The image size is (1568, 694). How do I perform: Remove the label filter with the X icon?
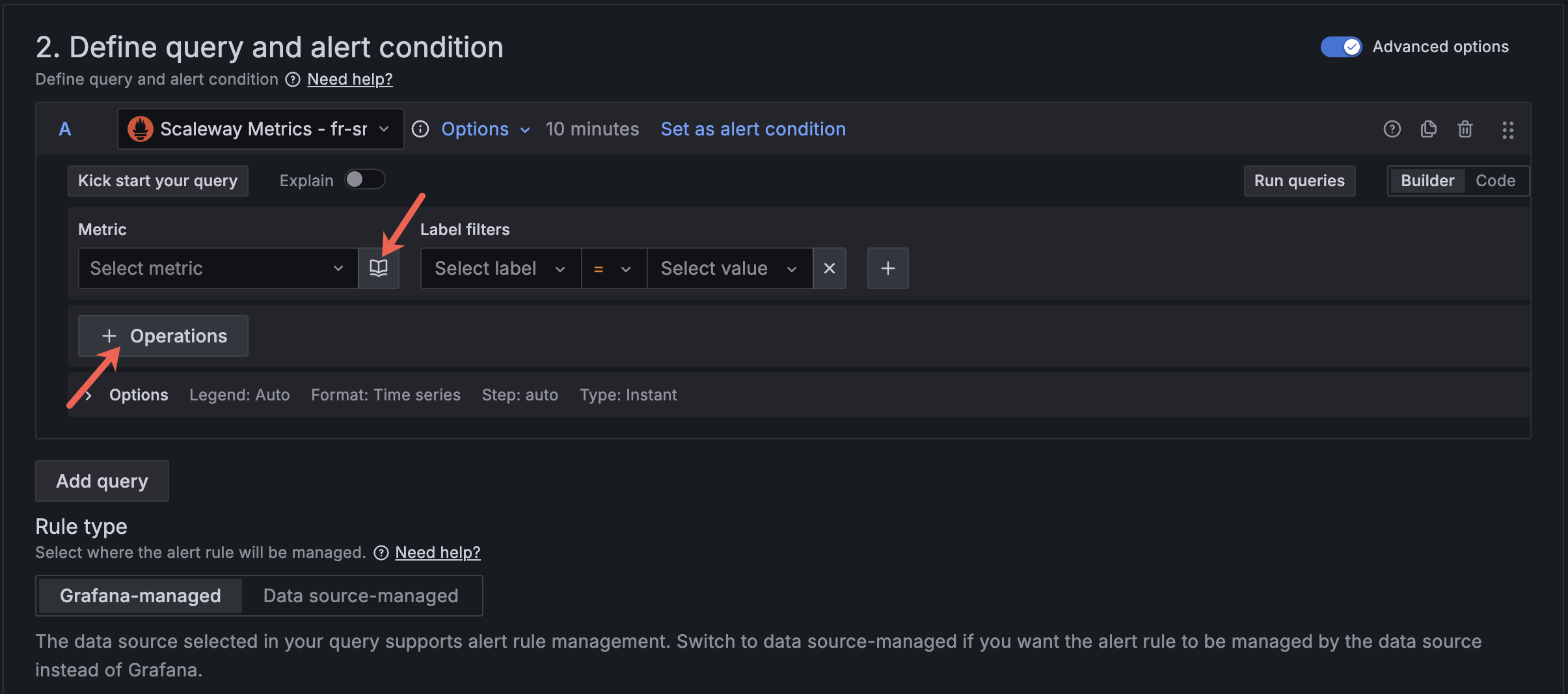830,268
